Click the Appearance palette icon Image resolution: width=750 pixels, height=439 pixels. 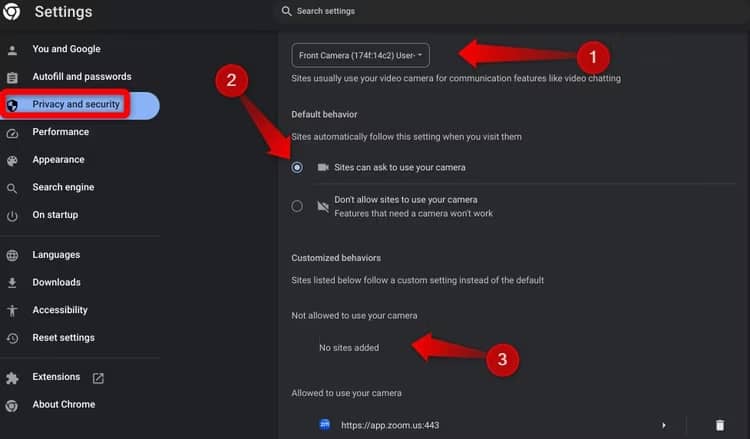pyautogui.click(x=12, y=161)
